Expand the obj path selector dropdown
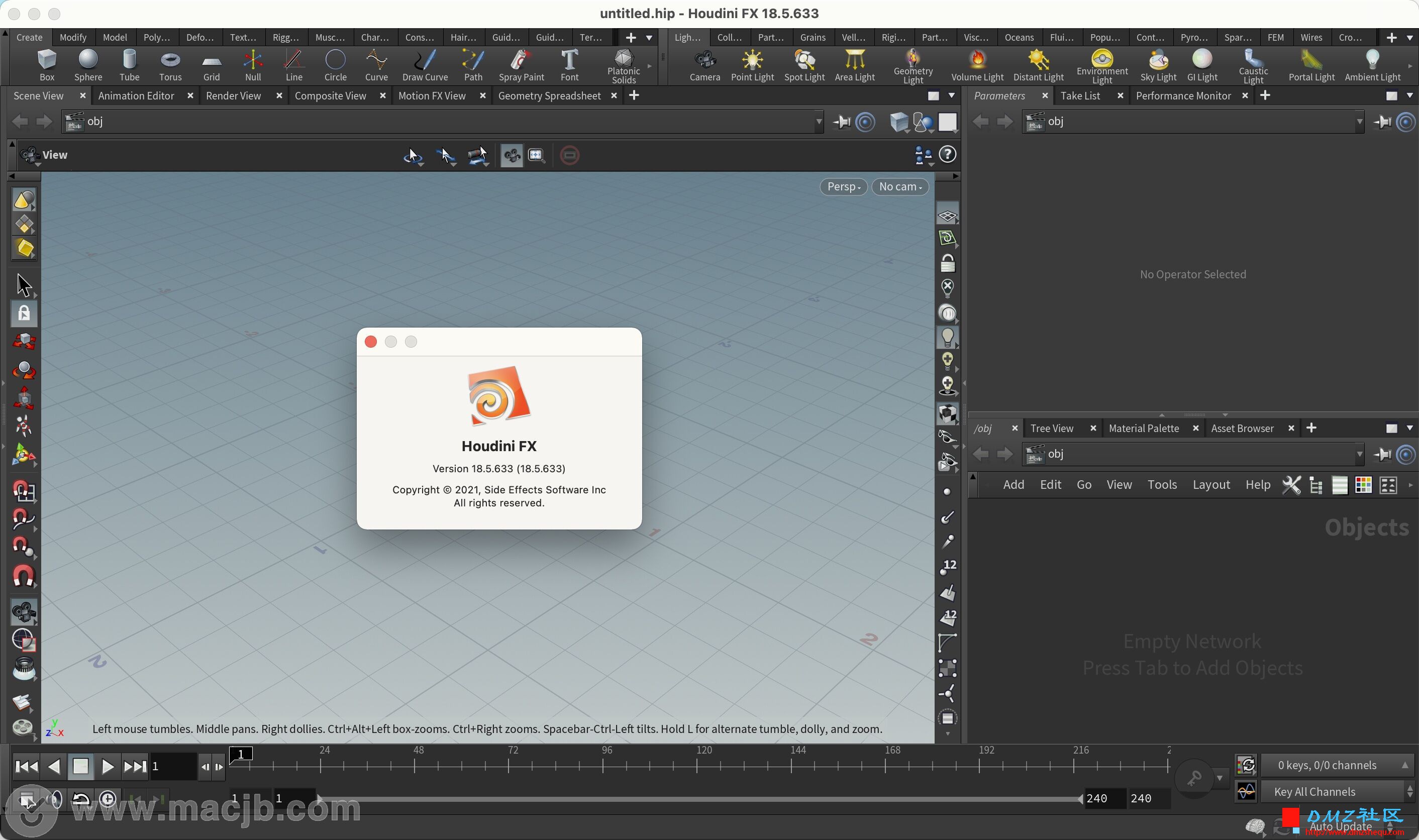 820,121
